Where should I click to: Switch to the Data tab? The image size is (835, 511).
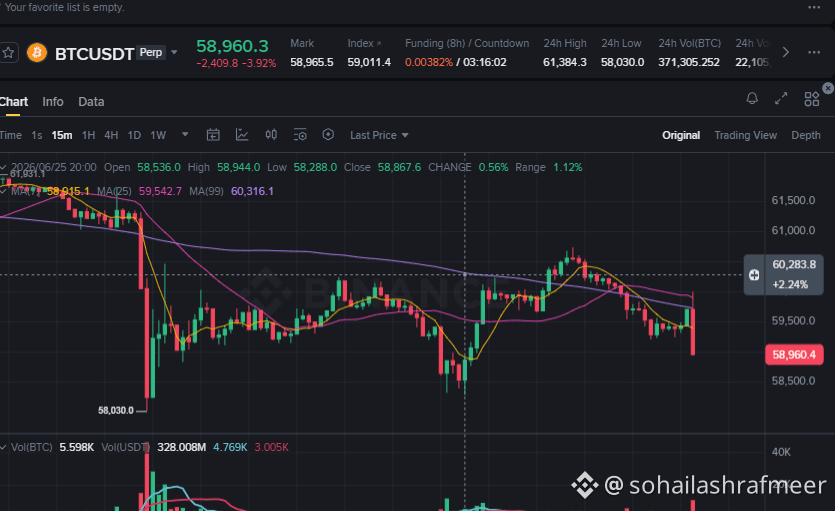(x=91, y=102)
